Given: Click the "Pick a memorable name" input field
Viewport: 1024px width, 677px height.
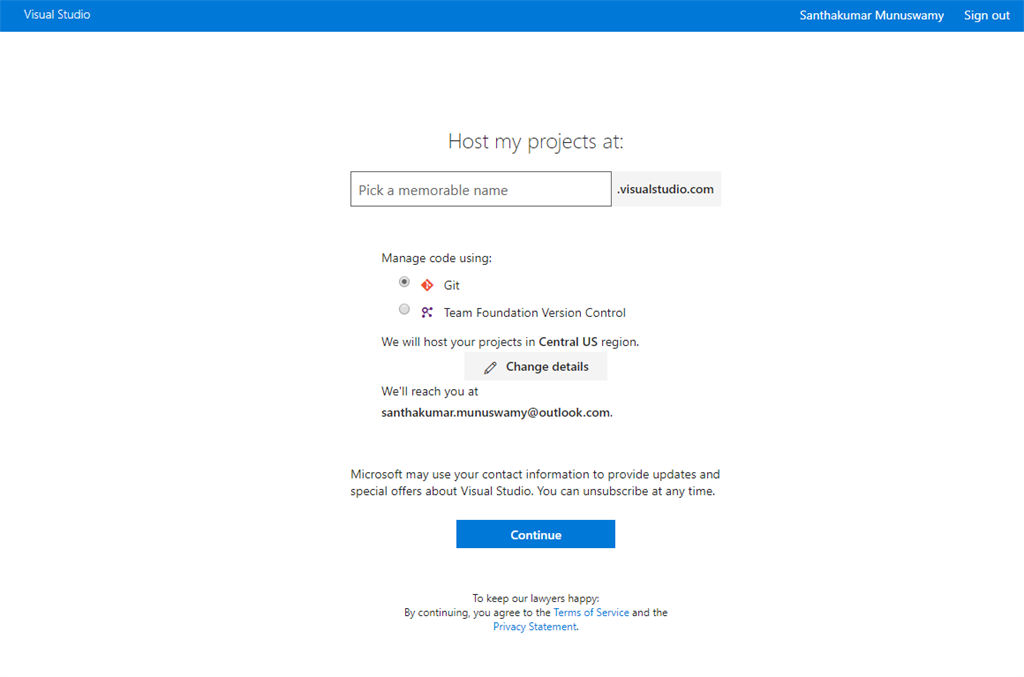Looking at the screenshot, I should point(480,190).
